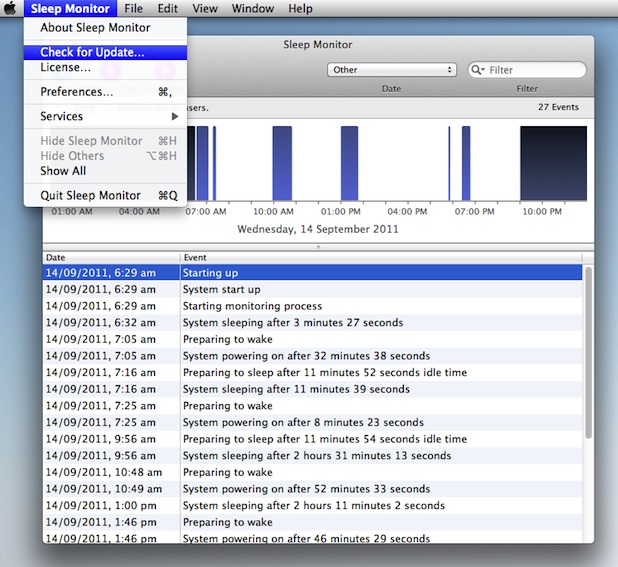Viewport: 618px width, 567px height.
Task: Click the bar just before 07:00 PM
Action: tap(466, 164)
